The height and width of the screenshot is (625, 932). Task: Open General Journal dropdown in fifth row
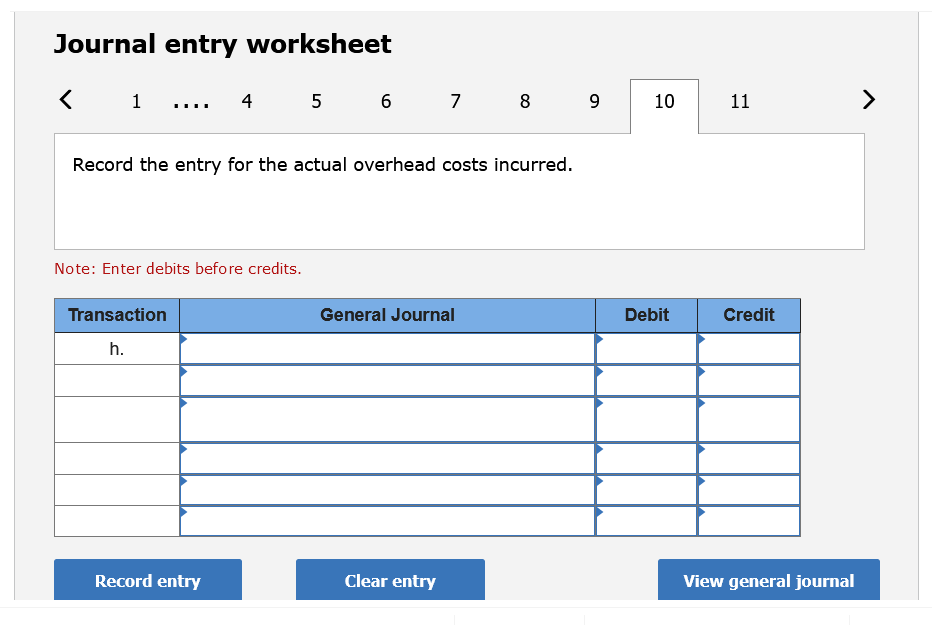click(x=388, y=490)
